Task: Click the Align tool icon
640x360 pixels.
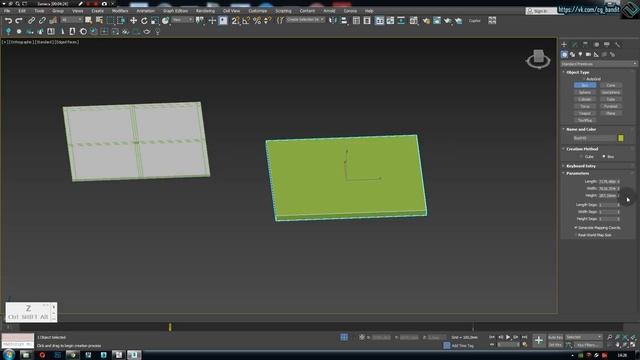Action: pos(344,20)
